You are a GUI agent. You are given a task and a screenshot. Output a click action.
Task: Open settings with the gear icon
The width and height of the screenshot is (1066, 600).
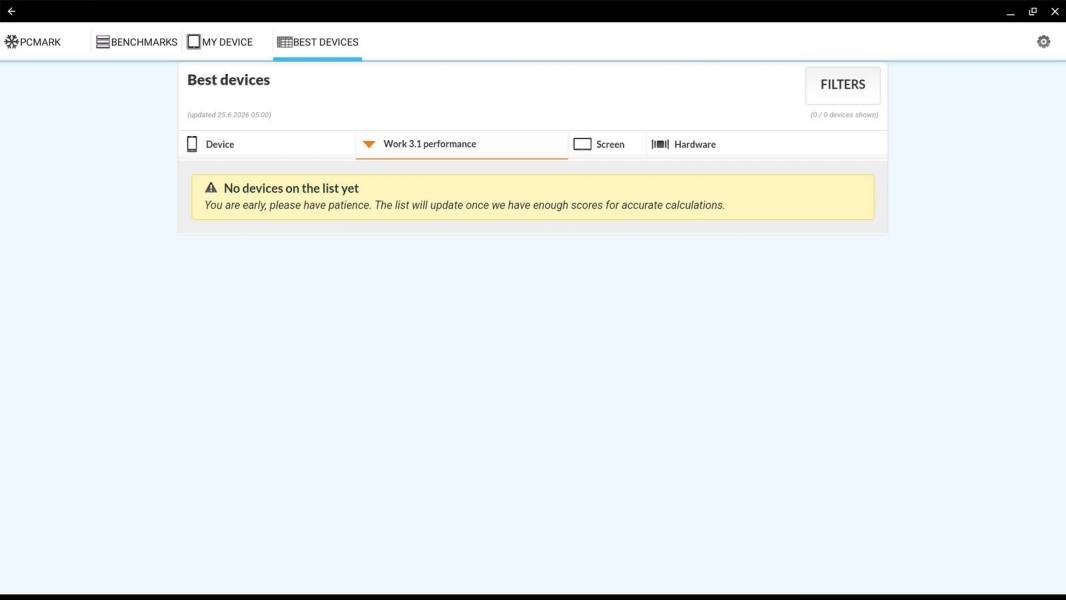[1044, 42]
